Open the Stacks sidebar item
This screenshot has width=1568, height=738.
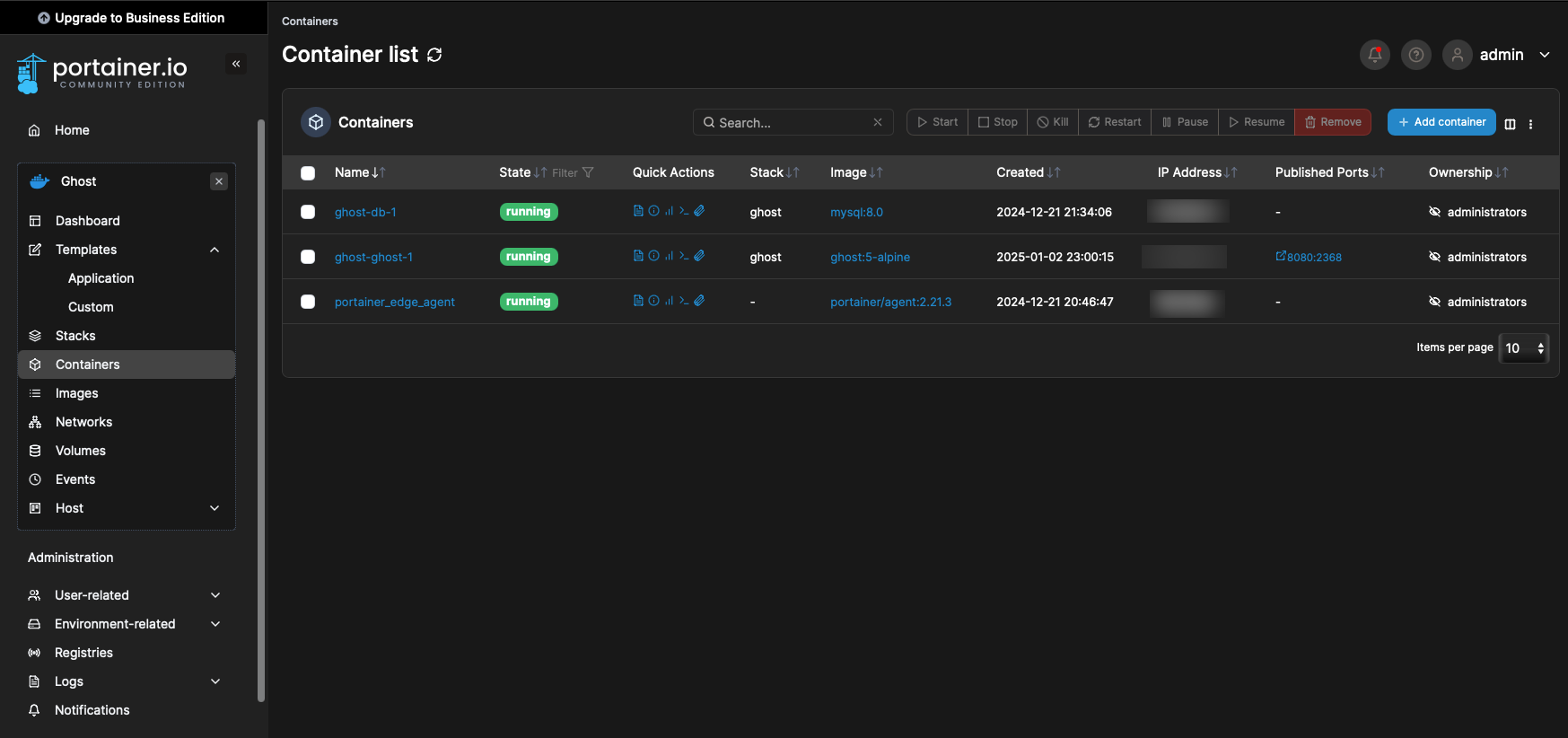[x=75, y=336]
